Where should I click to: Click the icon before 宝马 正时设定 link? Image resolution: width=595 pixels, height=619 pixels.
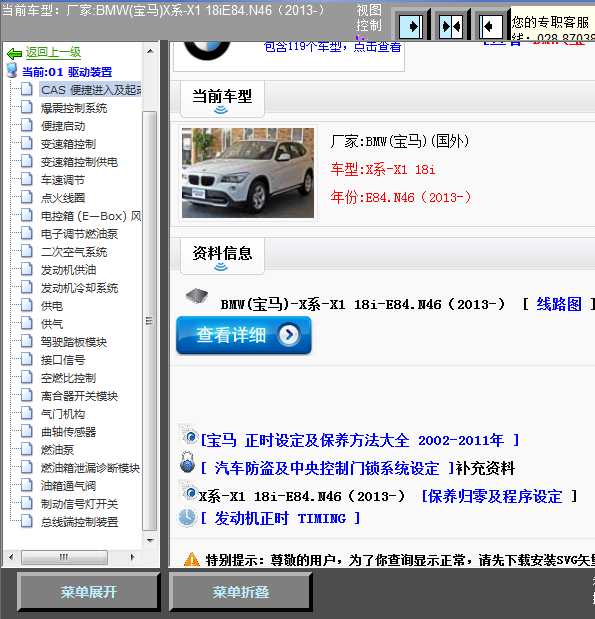(189, 435)
